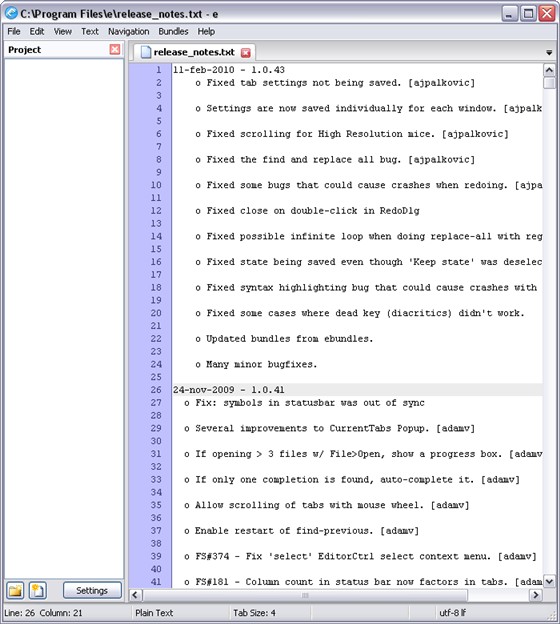
Task: Click the document icon on release_notes.txt tab
Action: 146,52
